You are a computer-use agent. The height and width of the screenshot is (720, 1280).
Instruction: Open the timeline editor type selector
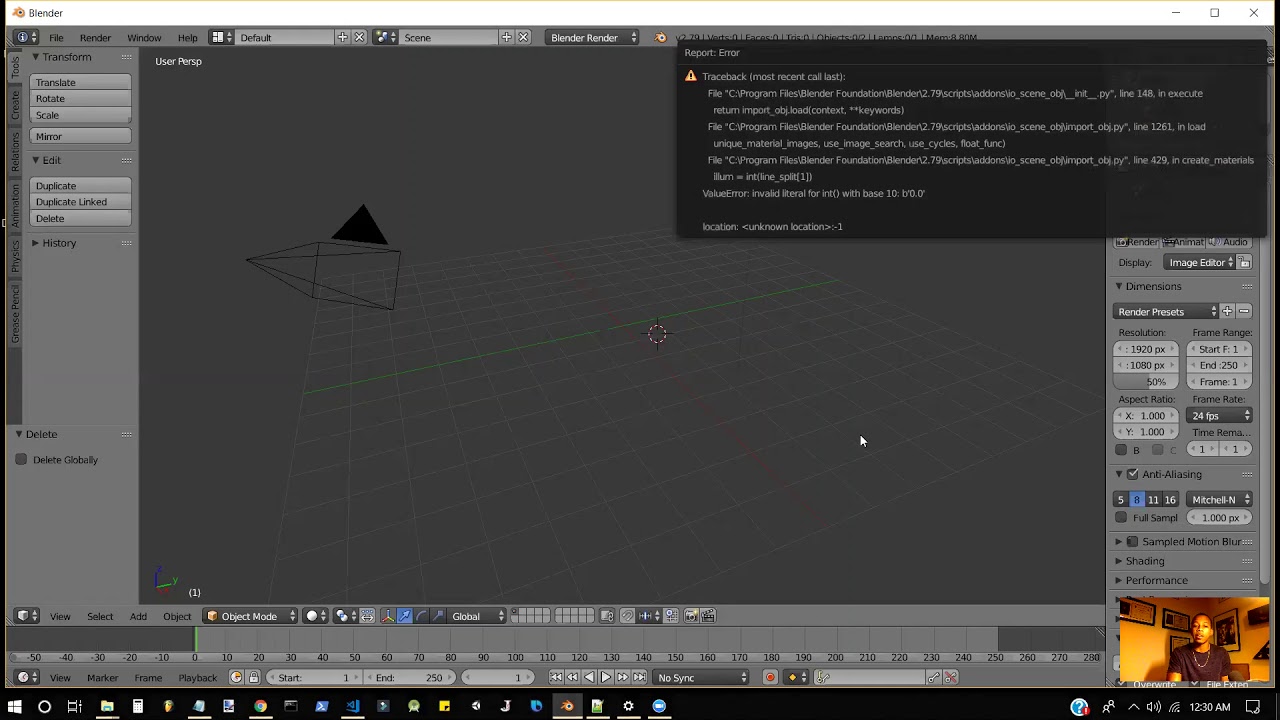coord(27,678)
